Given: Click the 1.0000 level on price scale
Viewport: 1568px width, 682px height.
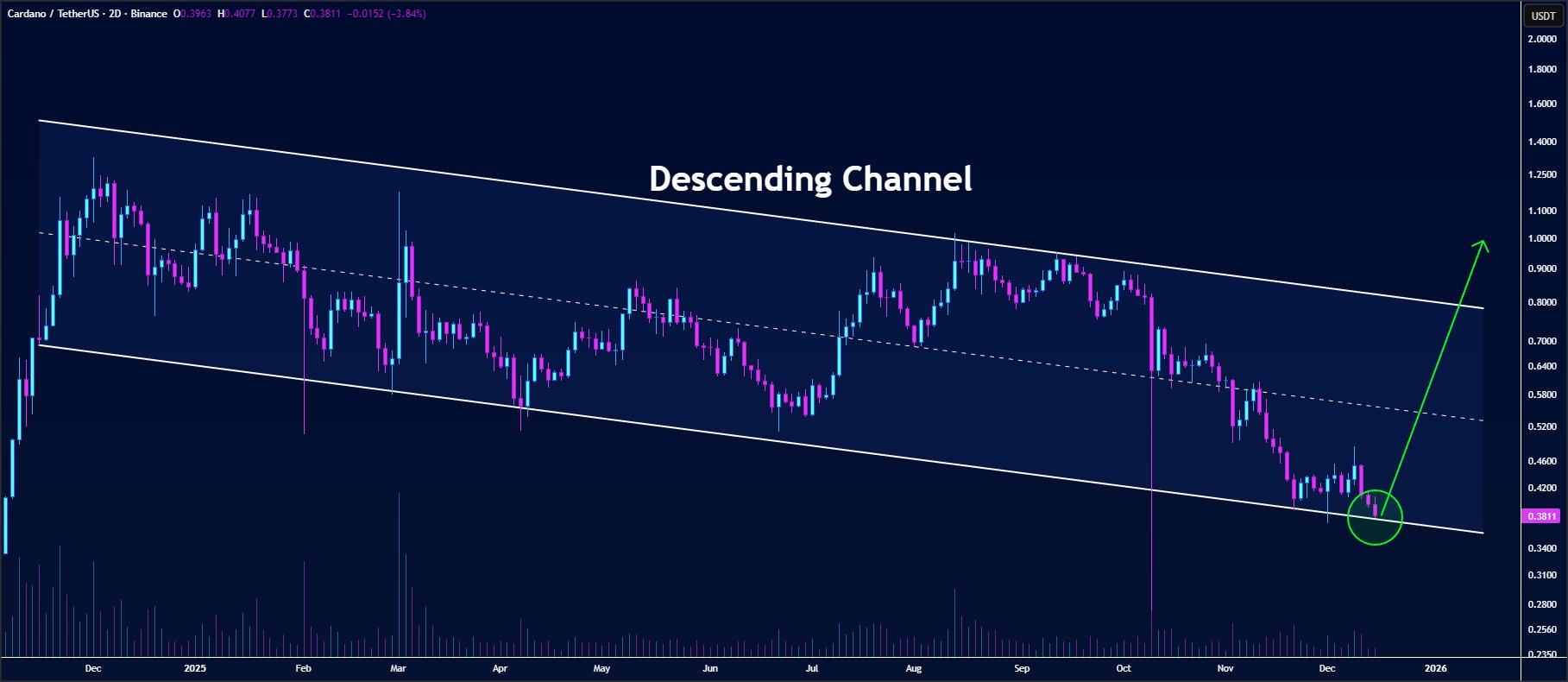Looking at the screenshot, I should pyautogui.click(x=1542, y=239).
